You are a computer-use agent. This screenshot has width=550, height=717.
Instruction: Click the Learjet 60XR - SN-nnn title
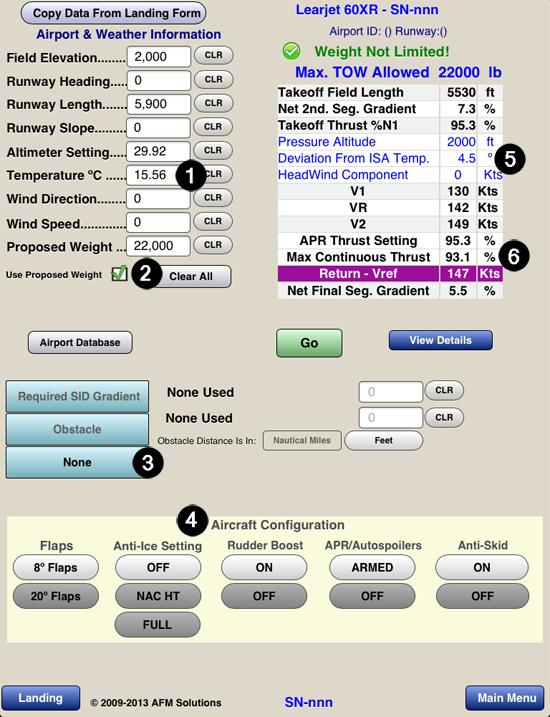click(367, 10)
